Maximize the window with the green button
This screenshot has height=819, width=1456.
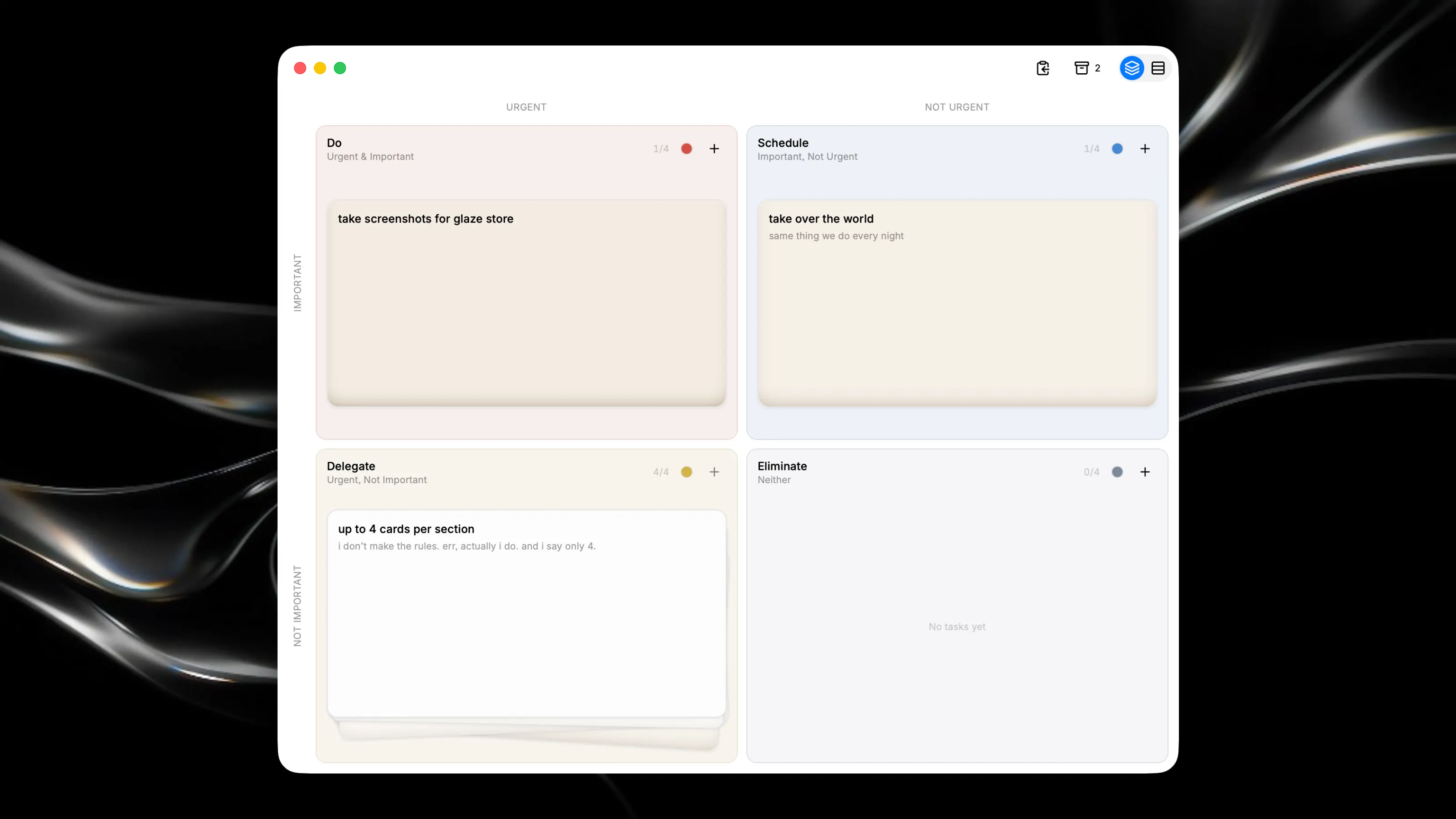click(340, 68)
